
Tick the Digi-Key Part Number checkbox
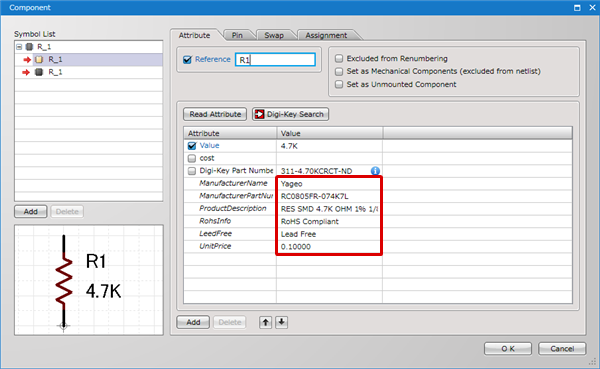click(192, 171)
